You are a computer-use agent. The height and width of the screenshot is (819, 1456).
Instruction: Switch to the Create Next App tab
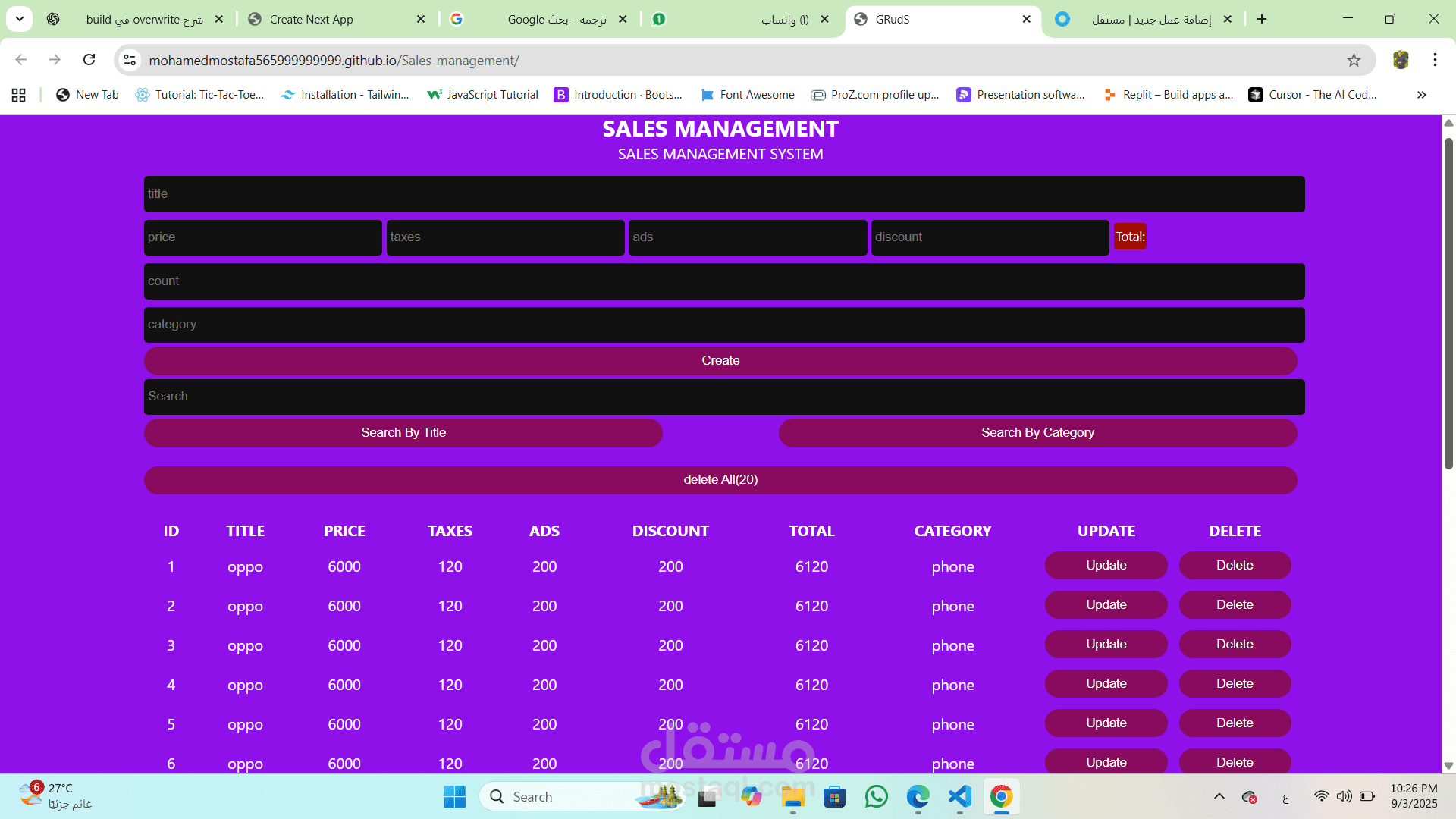coord(337,19)
